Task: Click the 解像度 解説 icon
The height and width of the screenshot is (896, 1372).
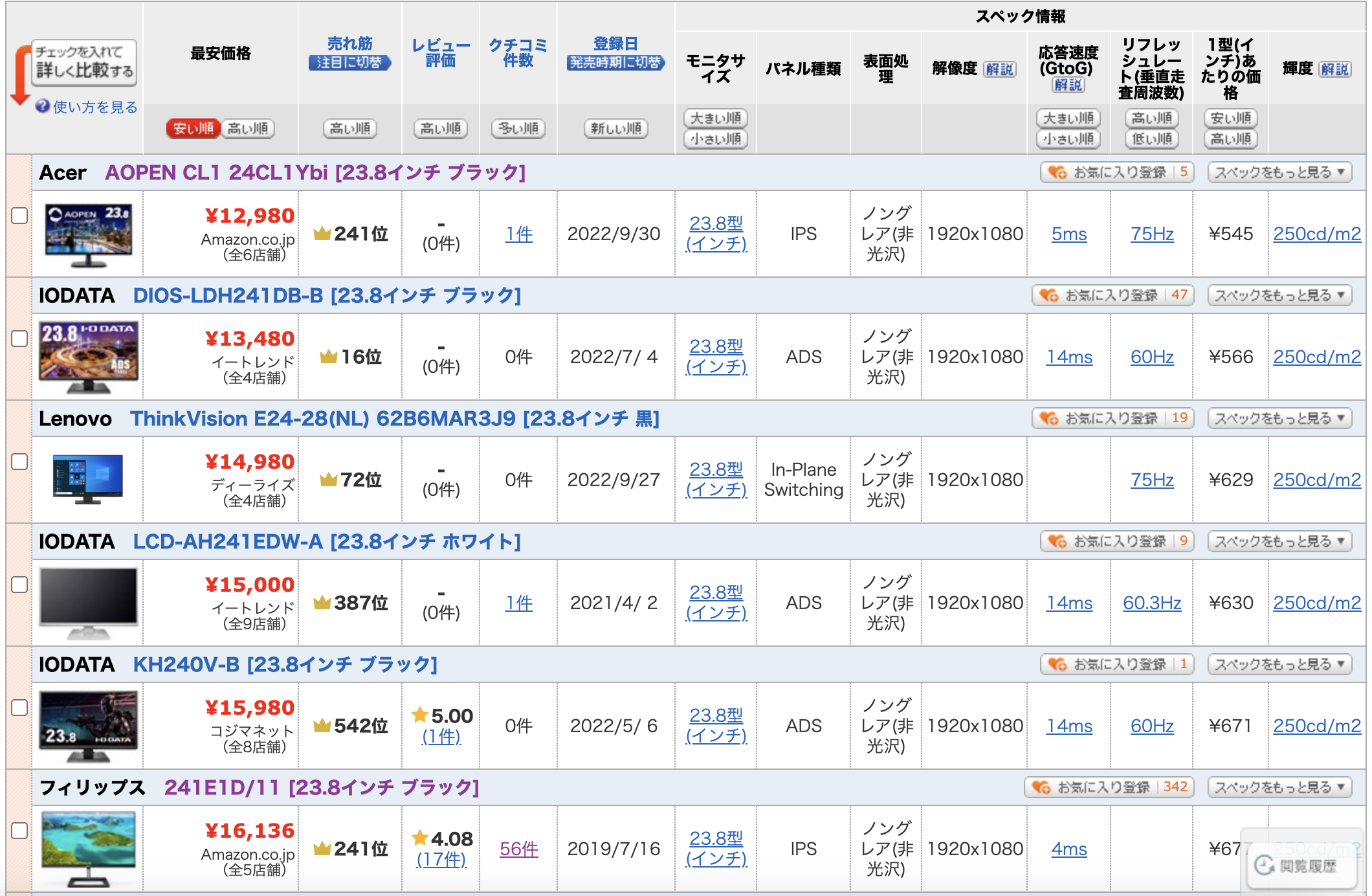Action: pyautogui.click(x=1000, y=69)
